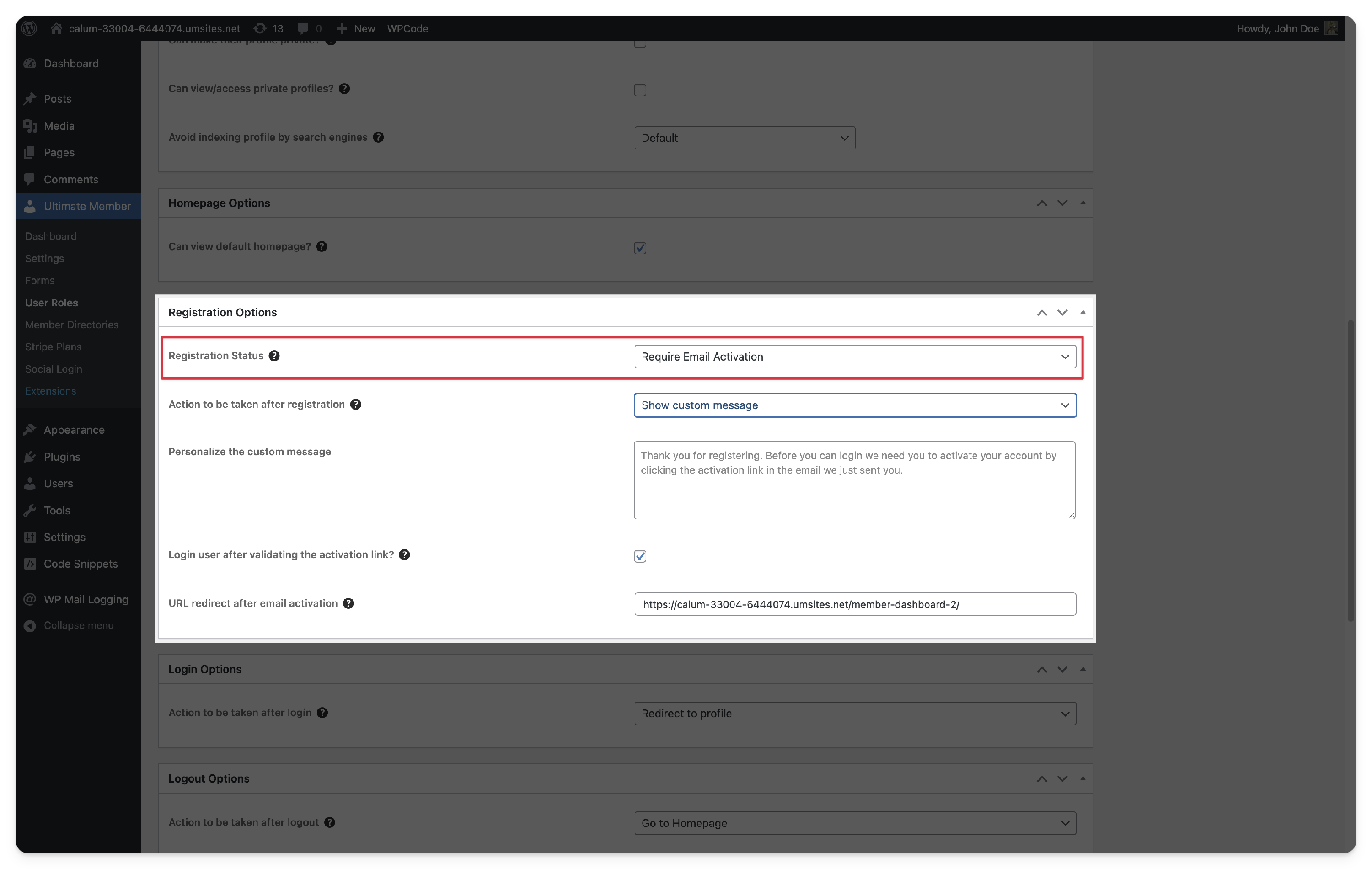Viewport: 1372px width, 869px height.
Task: Click the plus New icon in the admin bar
Action: coord(341,28)
